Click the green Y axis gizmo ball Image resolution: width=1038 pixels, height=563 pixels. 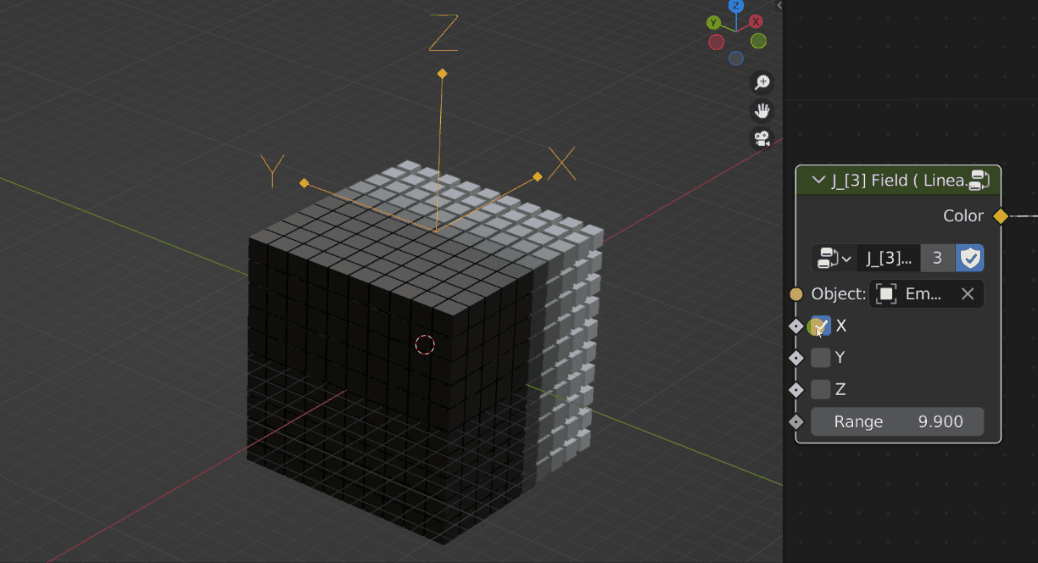(714, 23)
